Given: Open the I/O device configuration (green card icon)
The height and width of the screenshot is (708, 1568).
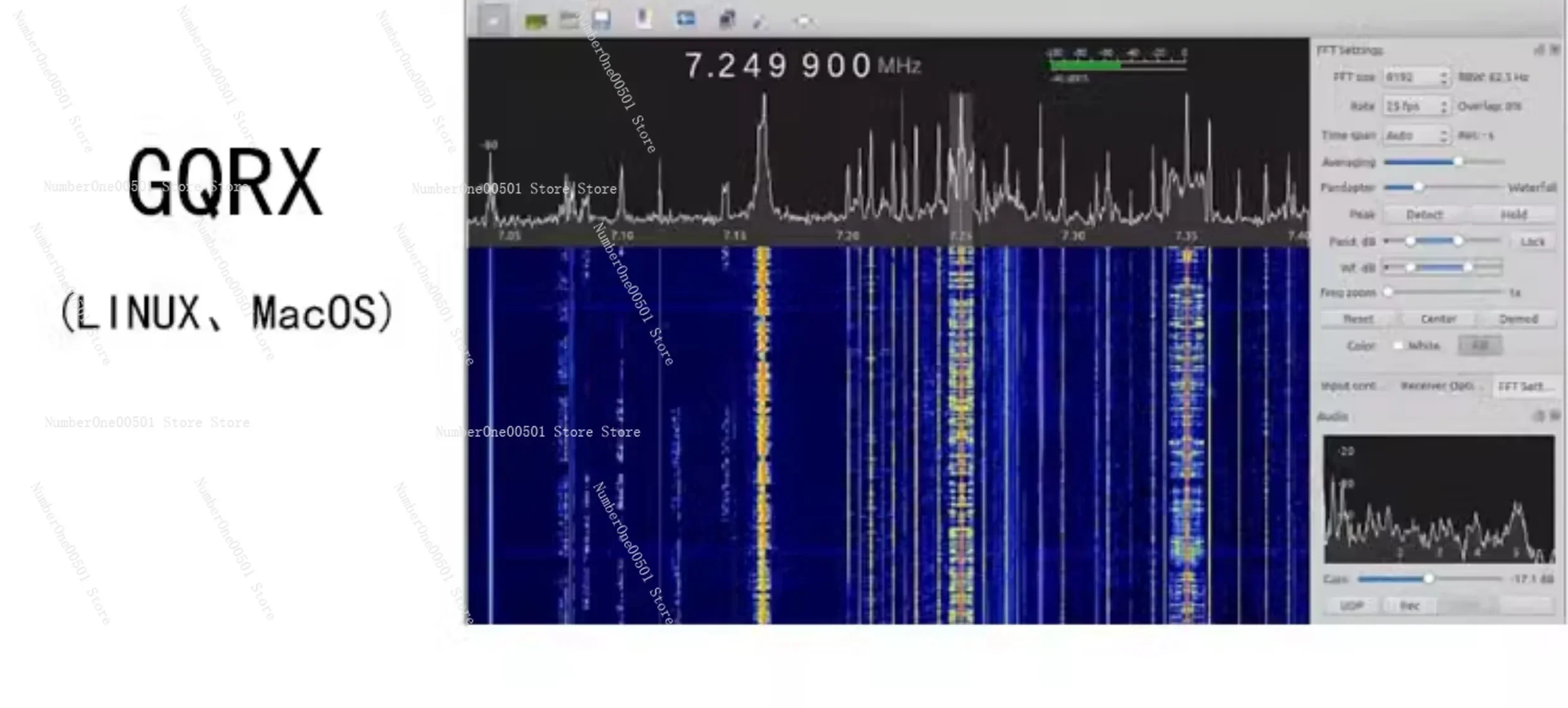Looking at the screenshot, I should tap(536, 21).
